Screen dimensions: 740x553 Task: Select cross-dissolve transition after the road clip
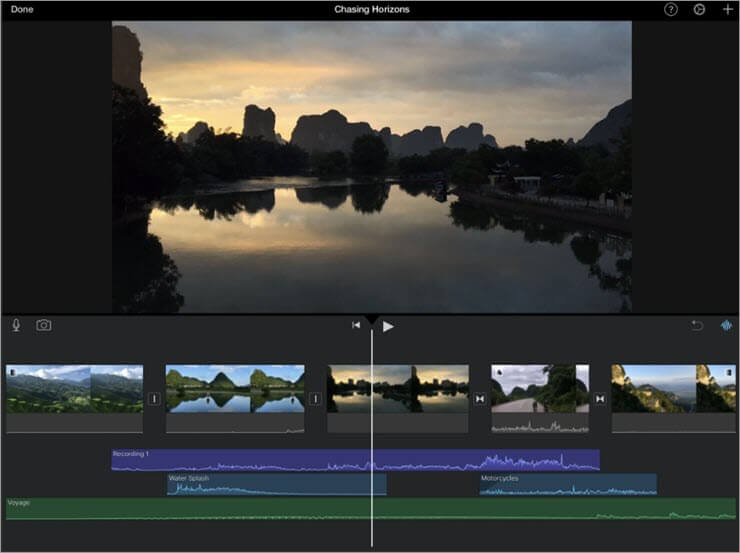[600, 398]
